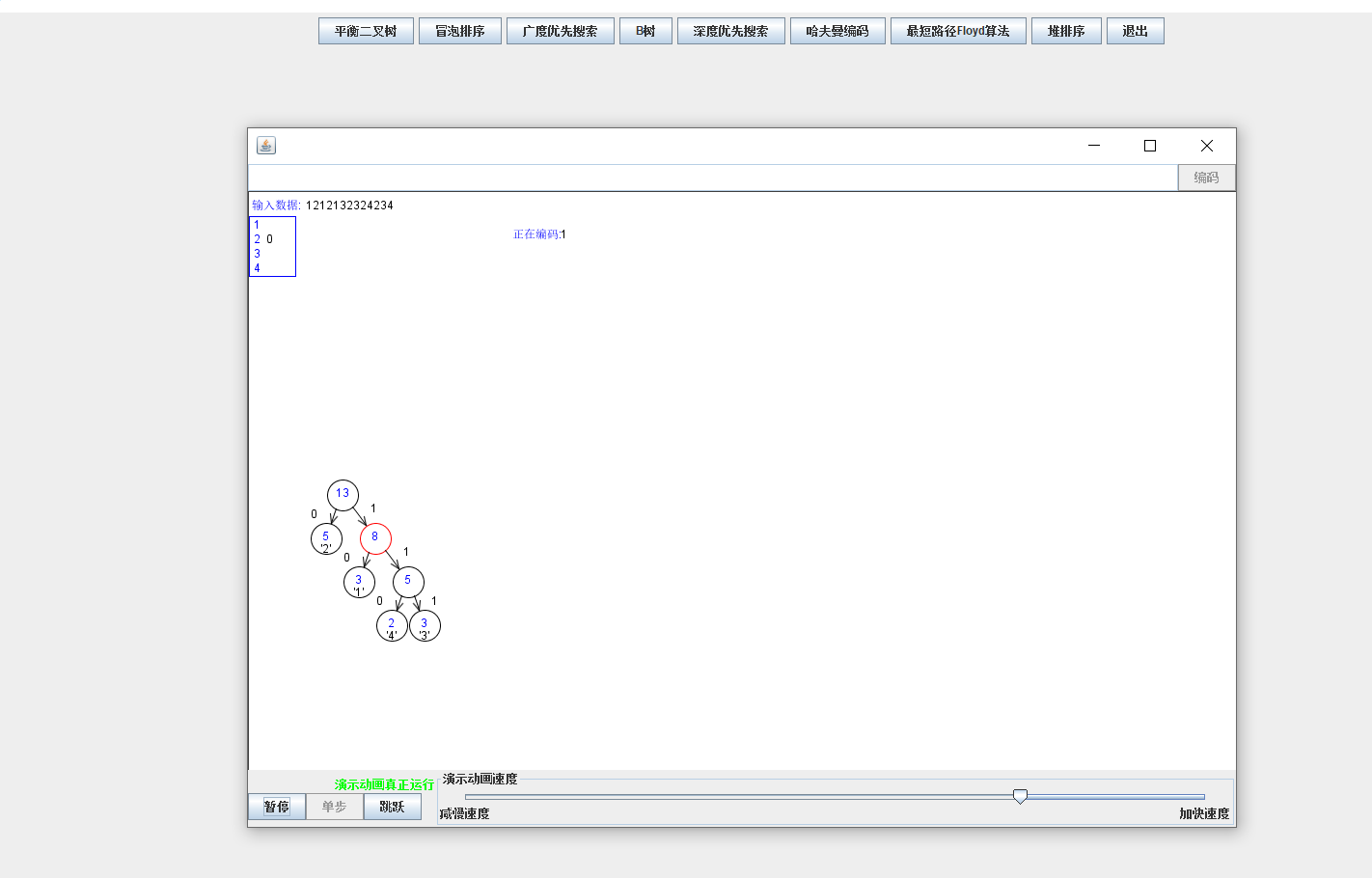Image resolution: width=1372 pixels, height=878 pixels.
Task: Launch the B树 demonstration
Action: point(645,32)
